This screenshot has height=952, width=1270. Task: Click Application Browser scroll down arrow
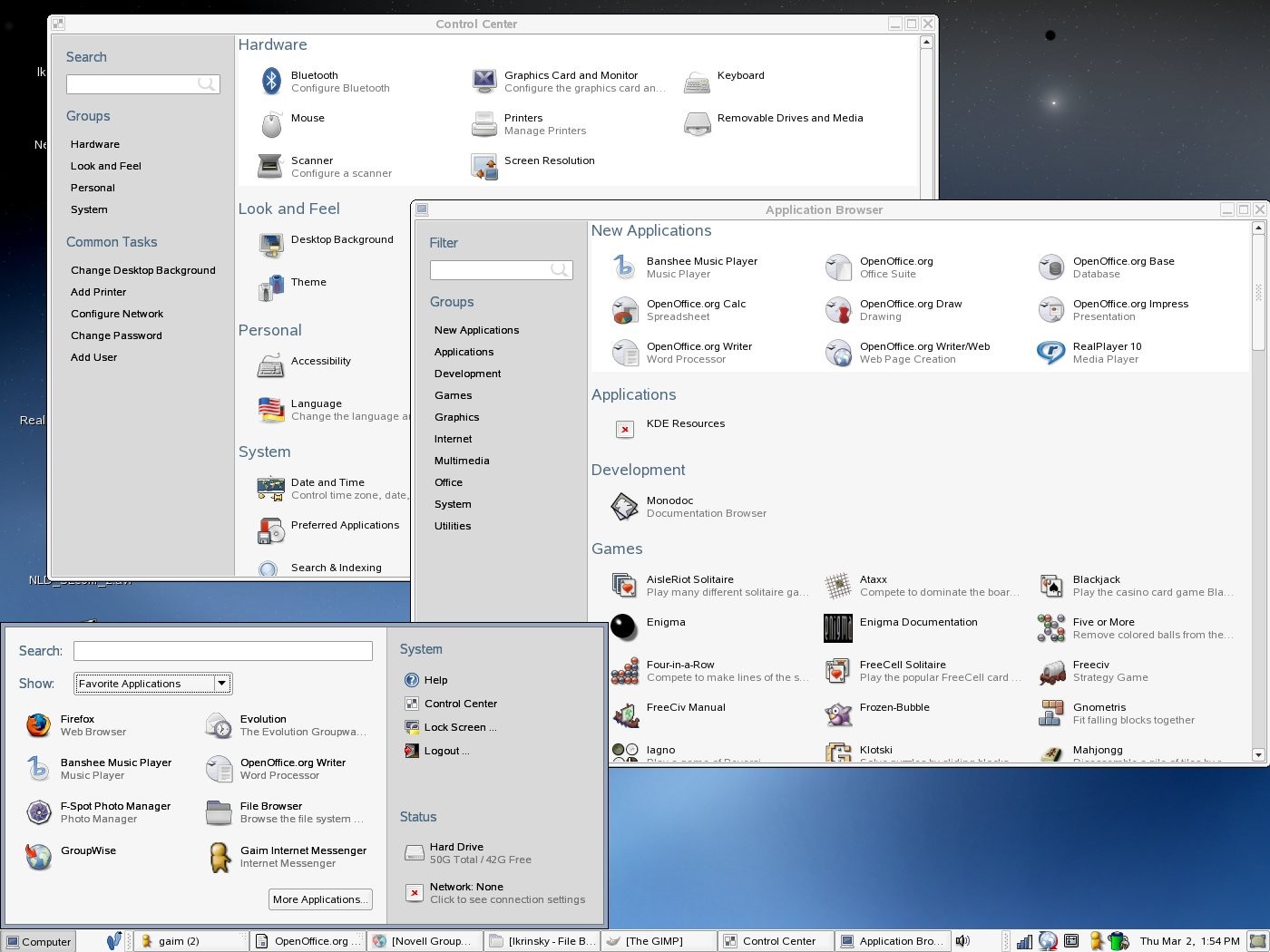coord(1258,754)
